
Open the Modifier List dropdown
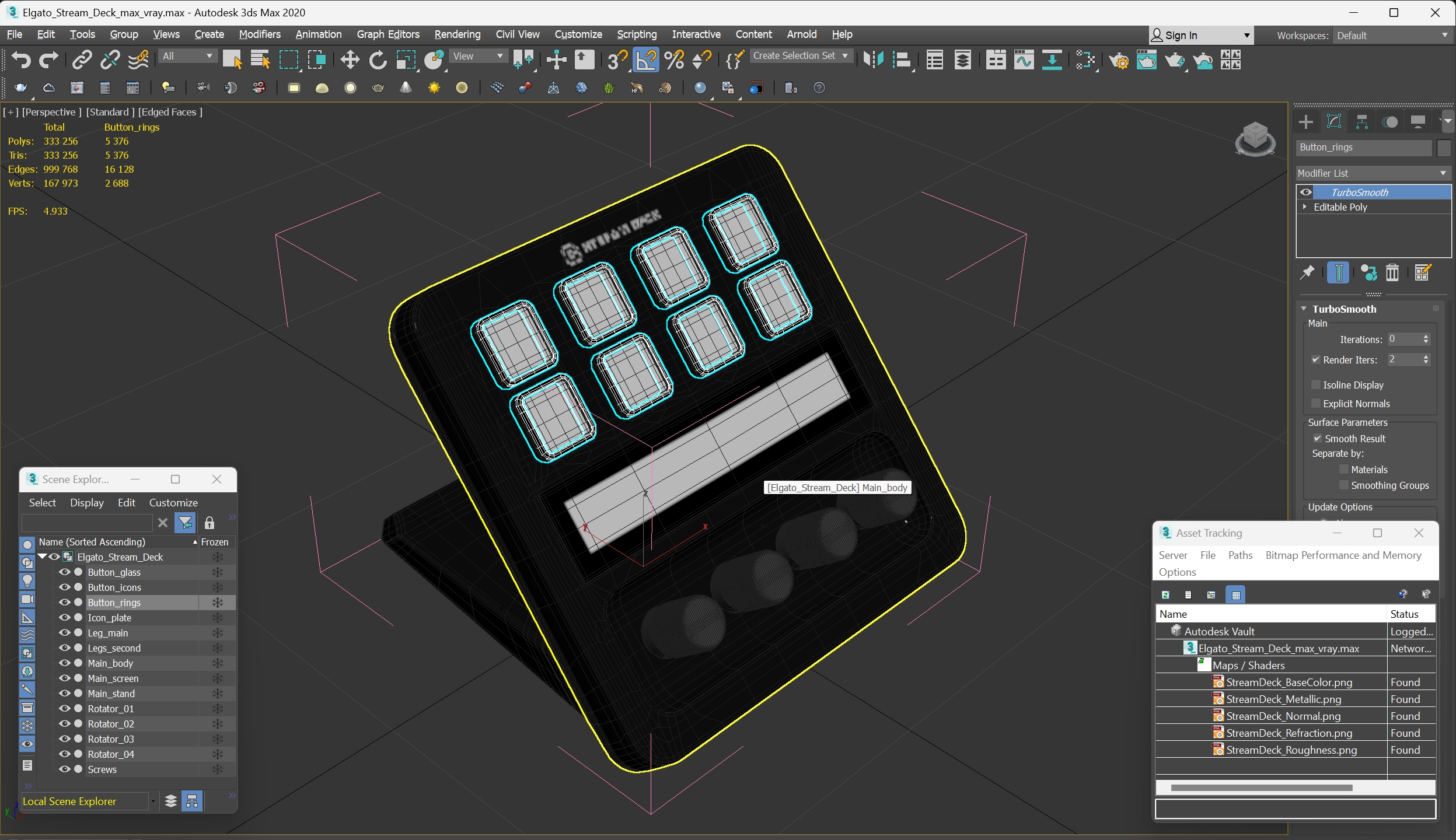[1373, 173]
